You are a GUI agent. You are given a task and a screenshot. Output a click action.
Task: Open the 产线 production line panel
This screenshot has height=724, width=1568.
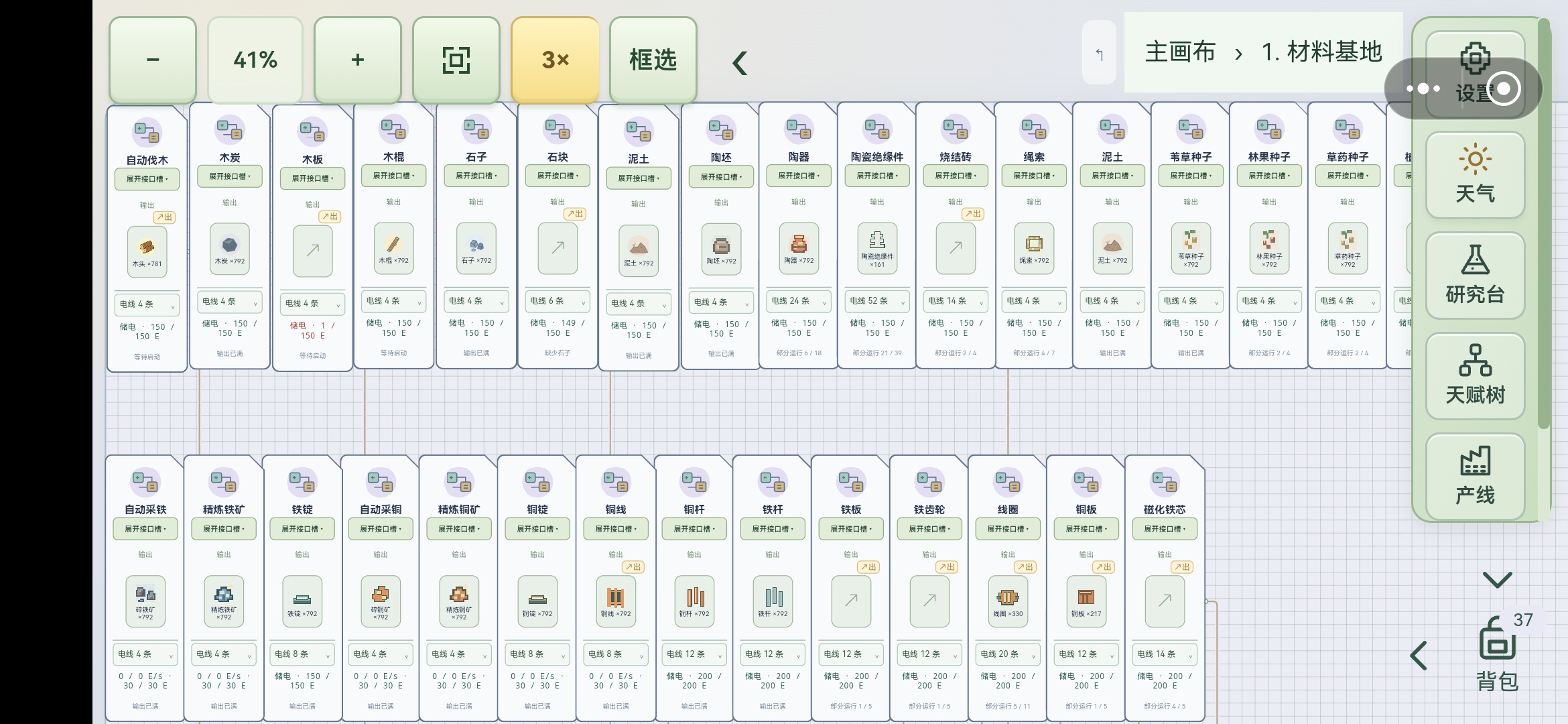click(1475, 476)
